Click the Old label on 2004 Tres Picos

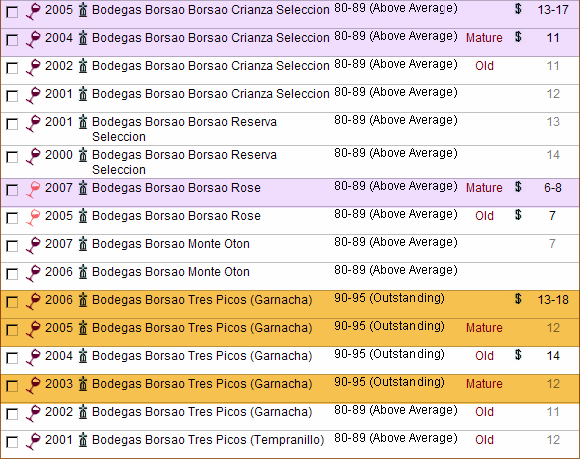tap(484, 356)
